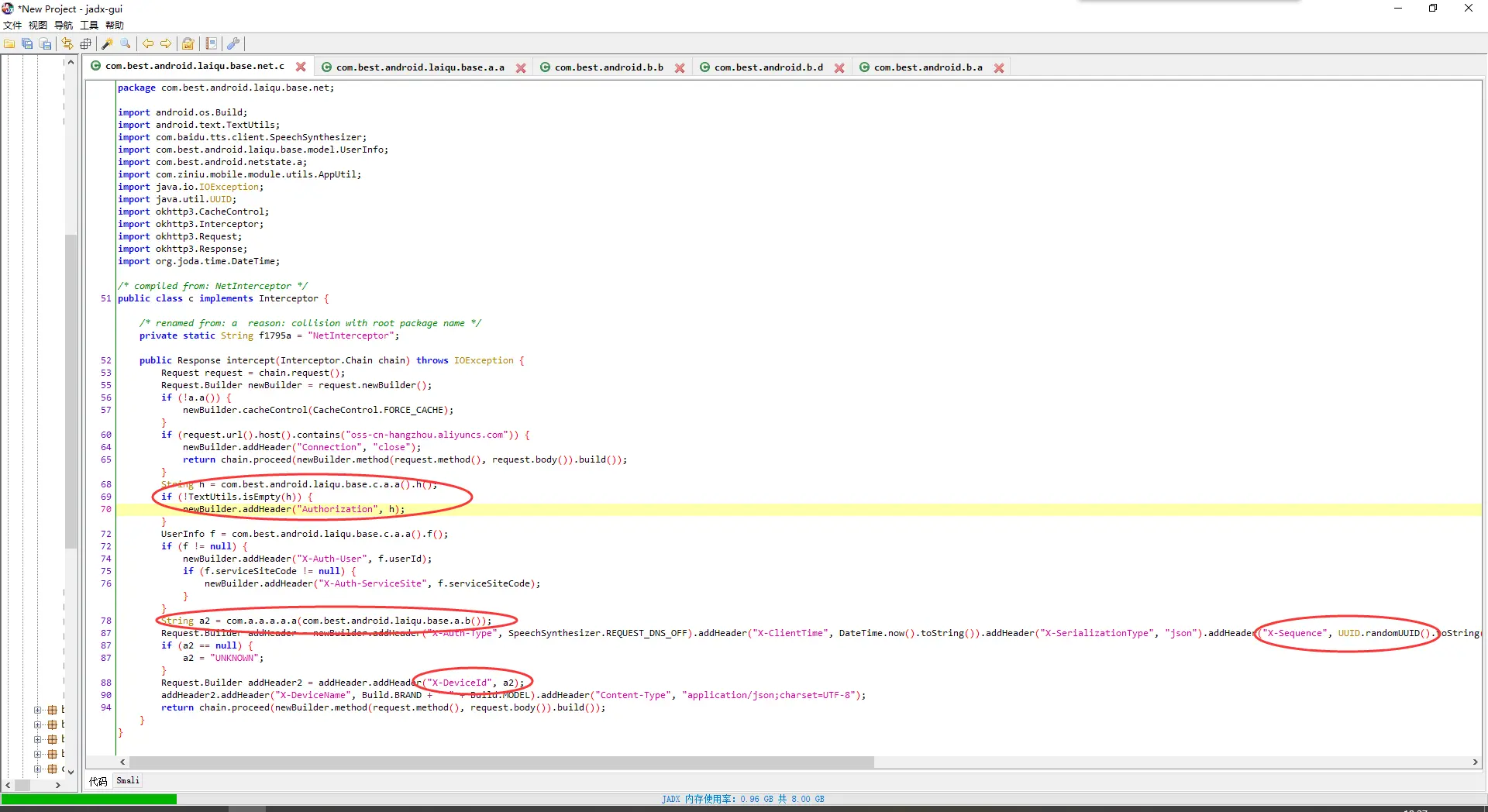Screen dimensions: 1488x812
Task: Expand the topmost visible package node in tree
Action: [37, 710]
